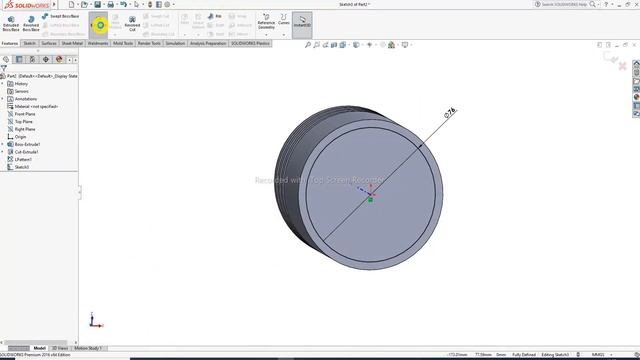The height and width of the screenshot is (360, 640).
Task: Click the Cancel Sketch red X icon
Action: 622,66
